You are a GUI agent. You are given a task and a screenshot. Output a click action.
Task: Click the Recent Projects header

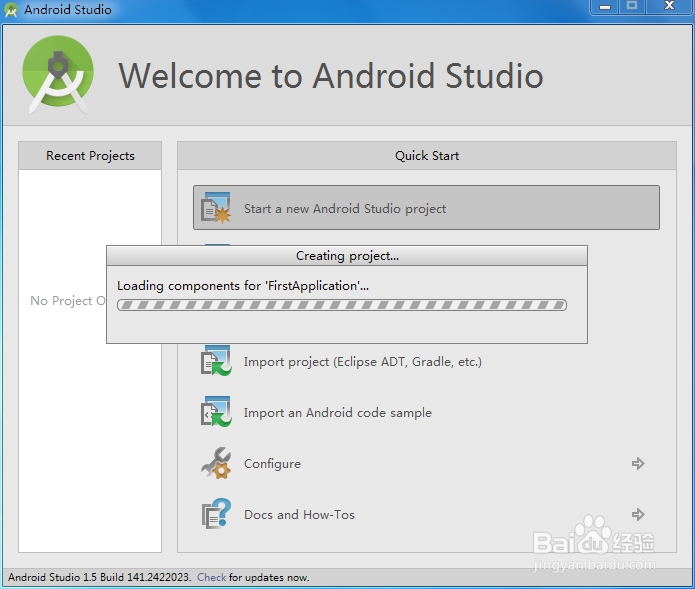90,156
